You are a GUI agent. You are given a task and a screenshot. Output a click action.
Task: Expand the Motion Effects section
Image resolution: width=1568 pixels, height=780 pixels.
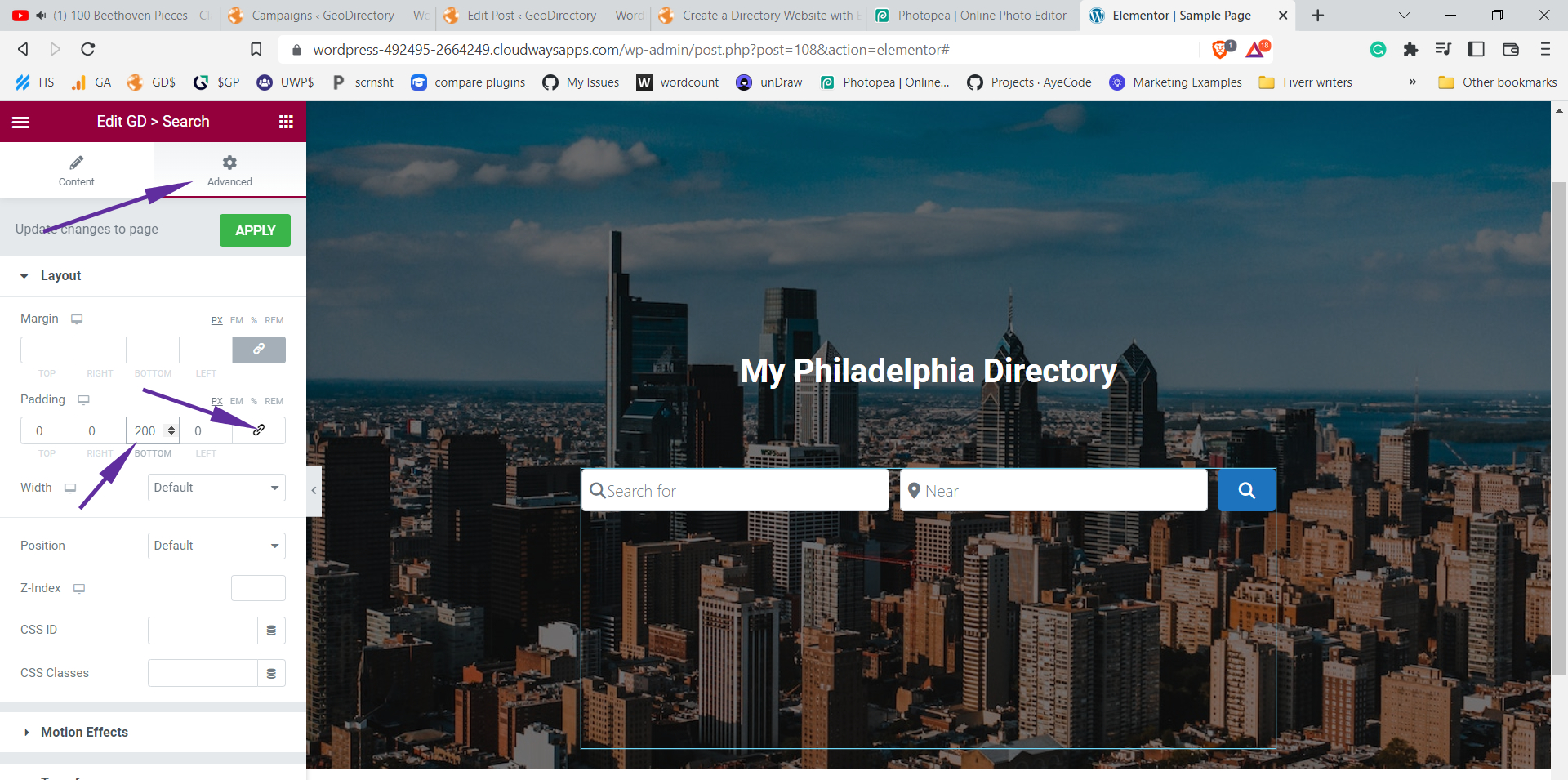coord(83,732)
